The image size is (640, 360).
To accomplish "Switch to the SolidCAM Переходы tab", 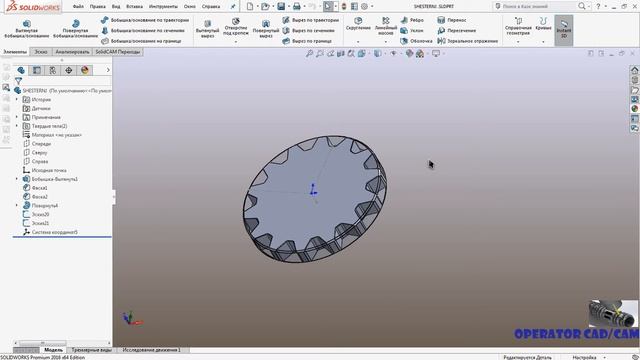I will (118, 52).
